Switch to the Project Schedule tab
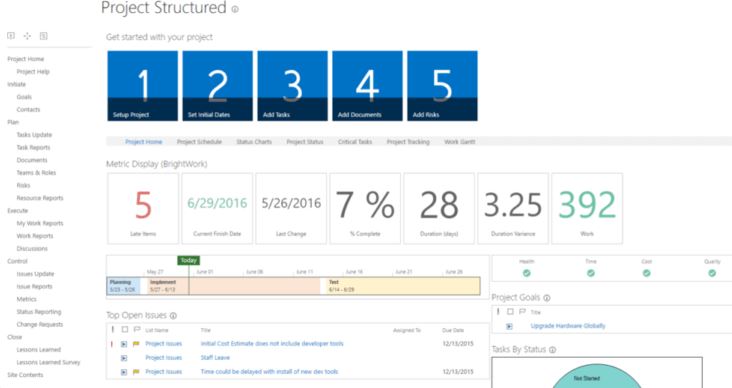Screen dimensions: 732x388 click(x=199, y=142)
